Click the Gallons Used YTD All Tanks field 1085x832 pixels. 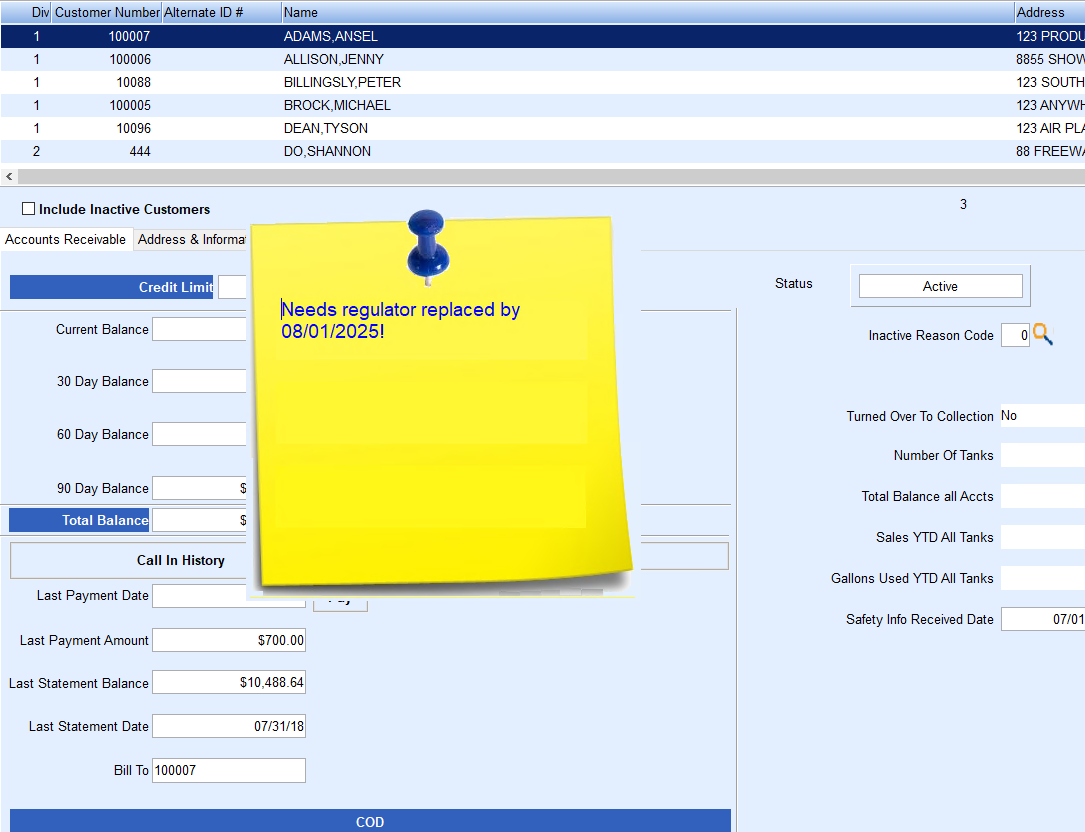(x=1043, y=578)
